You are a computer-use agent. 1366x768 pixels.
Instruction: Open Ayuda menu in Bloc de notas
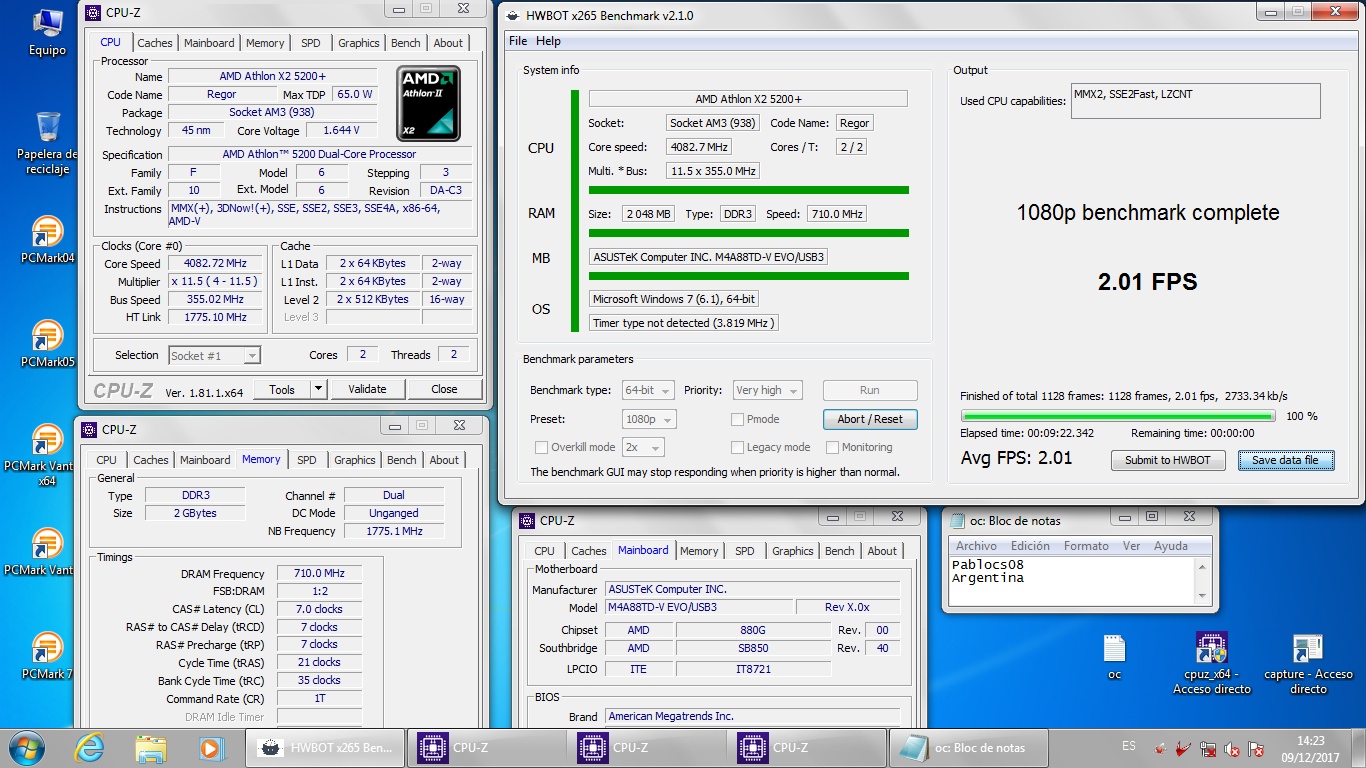coord(1171,546)
